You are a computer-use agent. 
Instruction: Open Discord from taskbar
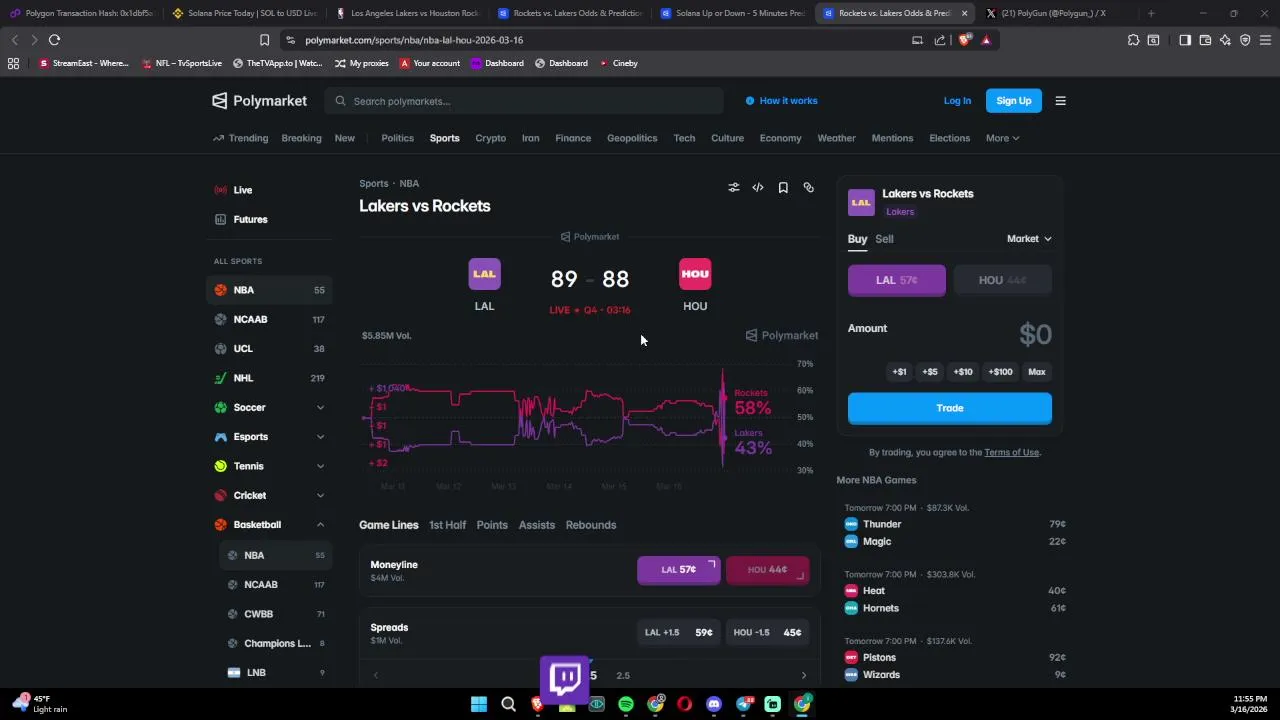714,704
